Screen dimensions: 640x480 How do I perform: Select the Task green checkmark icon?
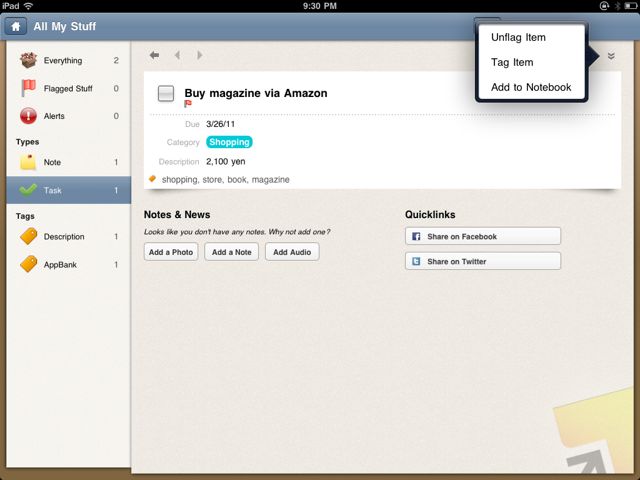pyautogui.click(x=28, y=190)
